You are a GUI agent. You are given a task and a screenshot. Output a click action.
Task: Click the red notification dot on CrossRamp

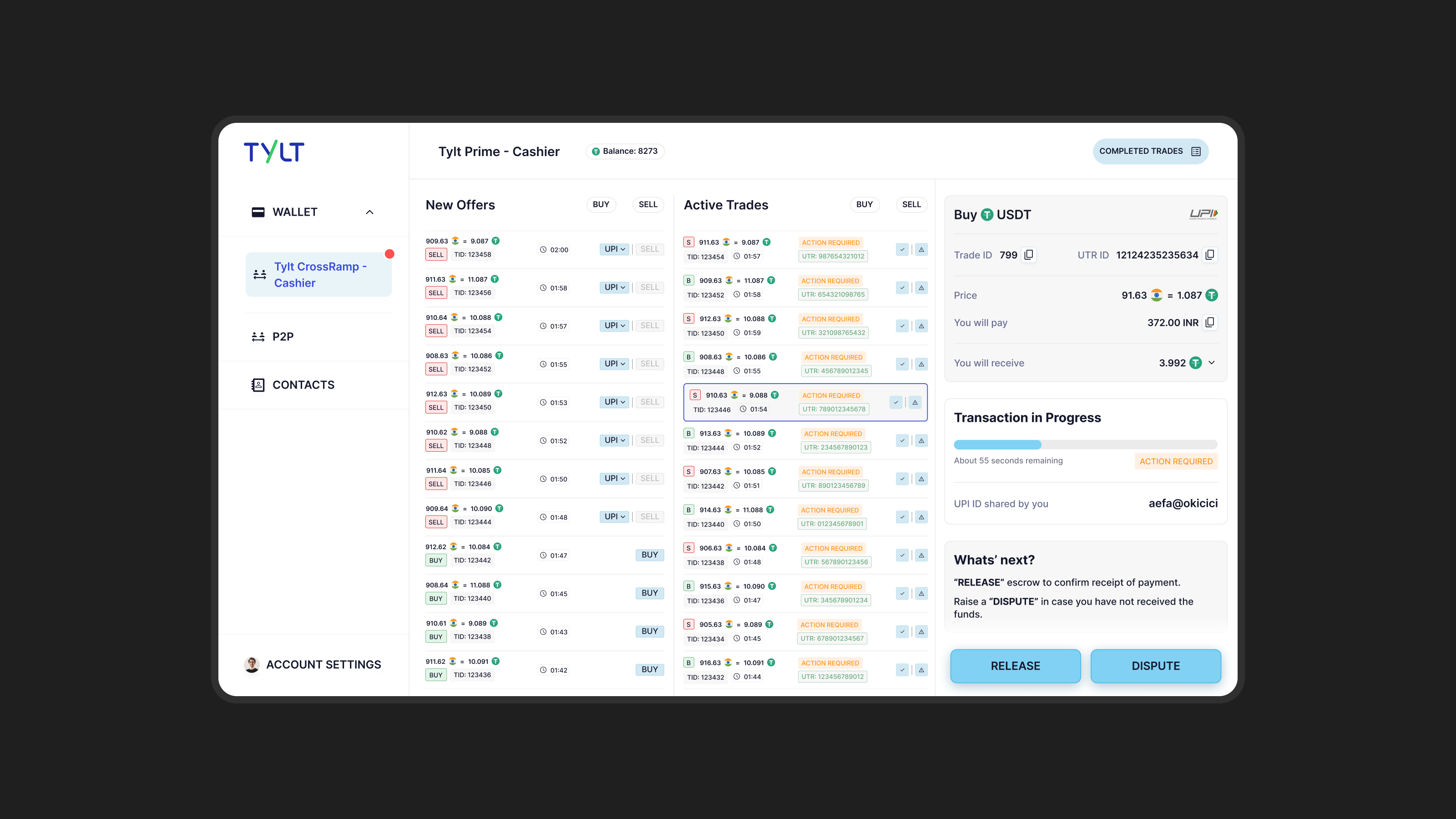click(389, 254)
